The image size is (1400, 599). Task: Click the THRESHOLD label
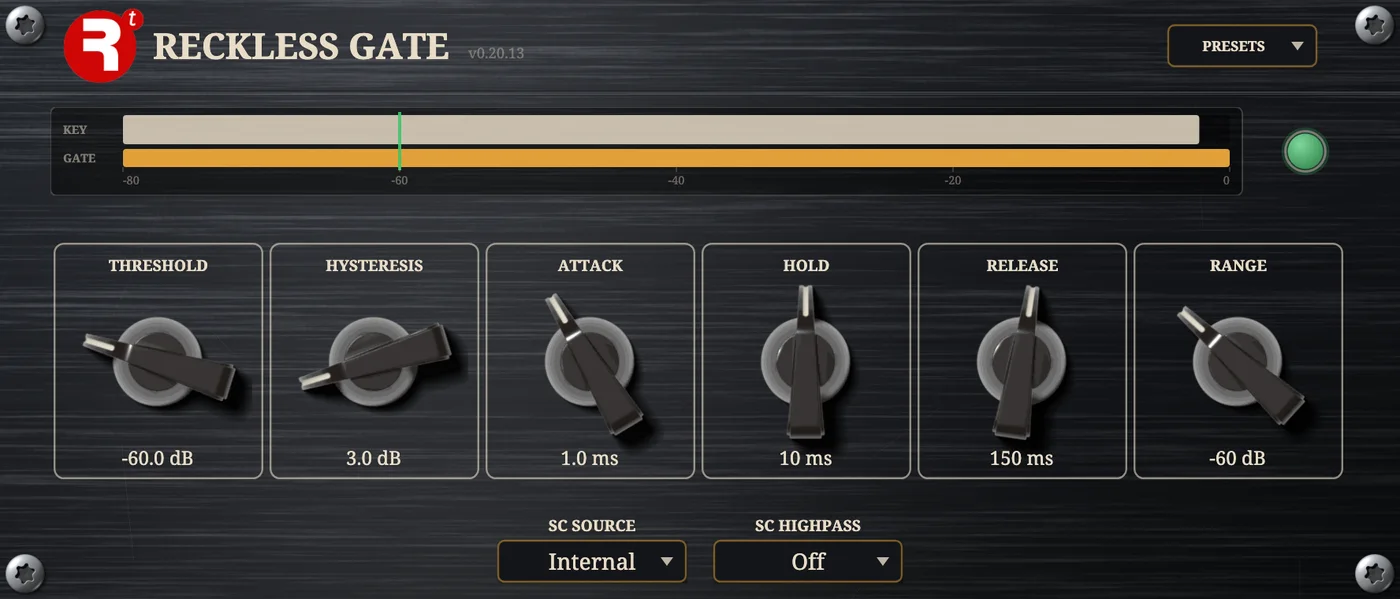pos(158,266)
